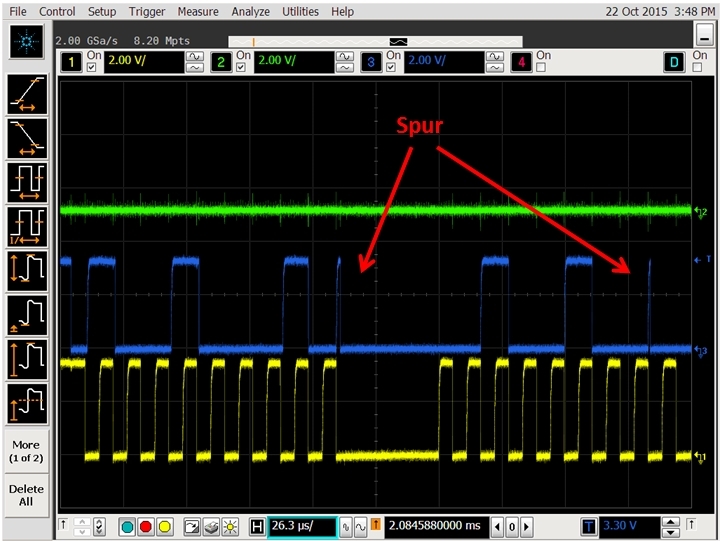Open the Help menu
The height and width of the screenshot is (541, 720).
pyautogui.click(x=343, y=11)
